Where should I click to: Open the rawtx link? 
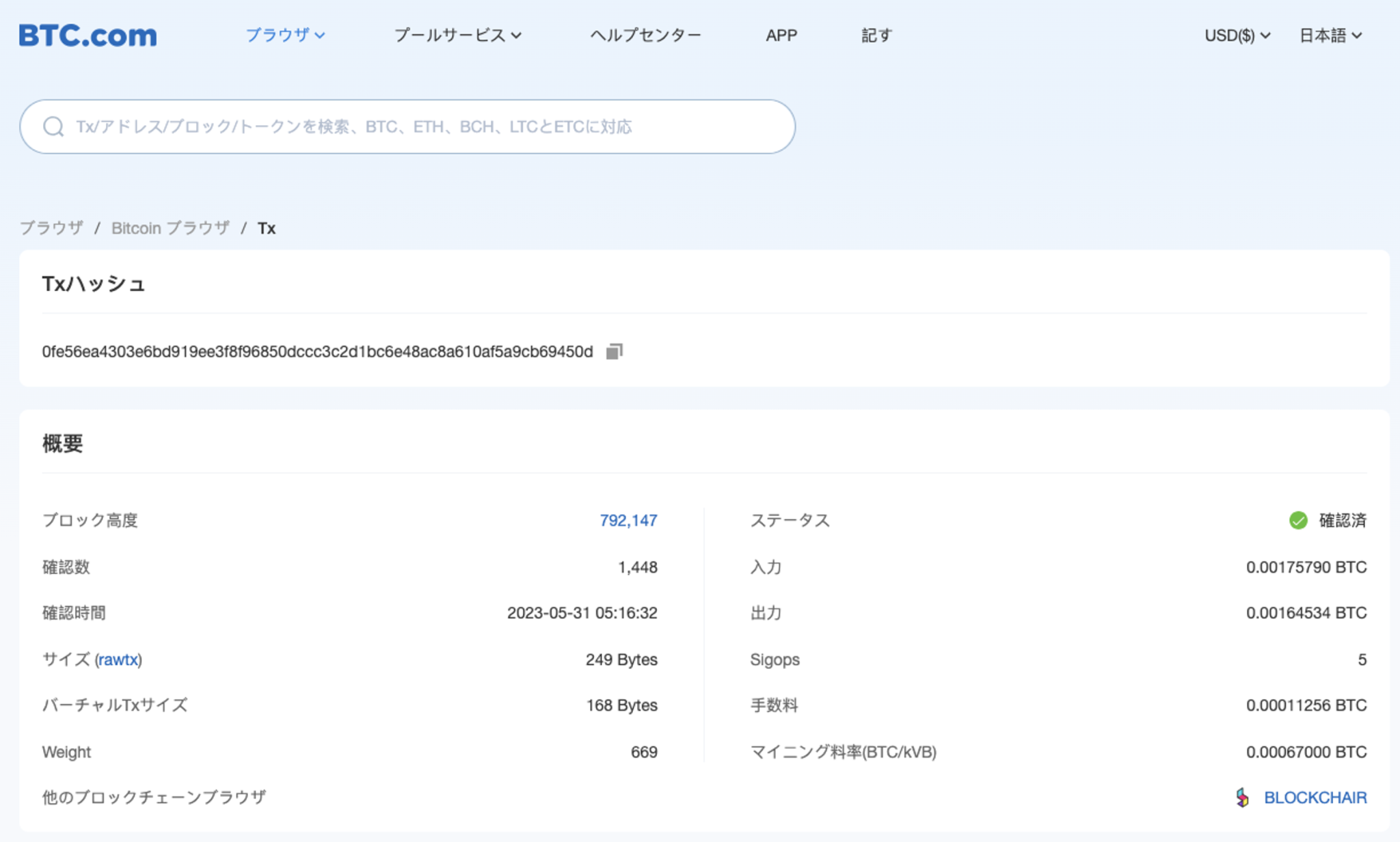pos(120,659)
